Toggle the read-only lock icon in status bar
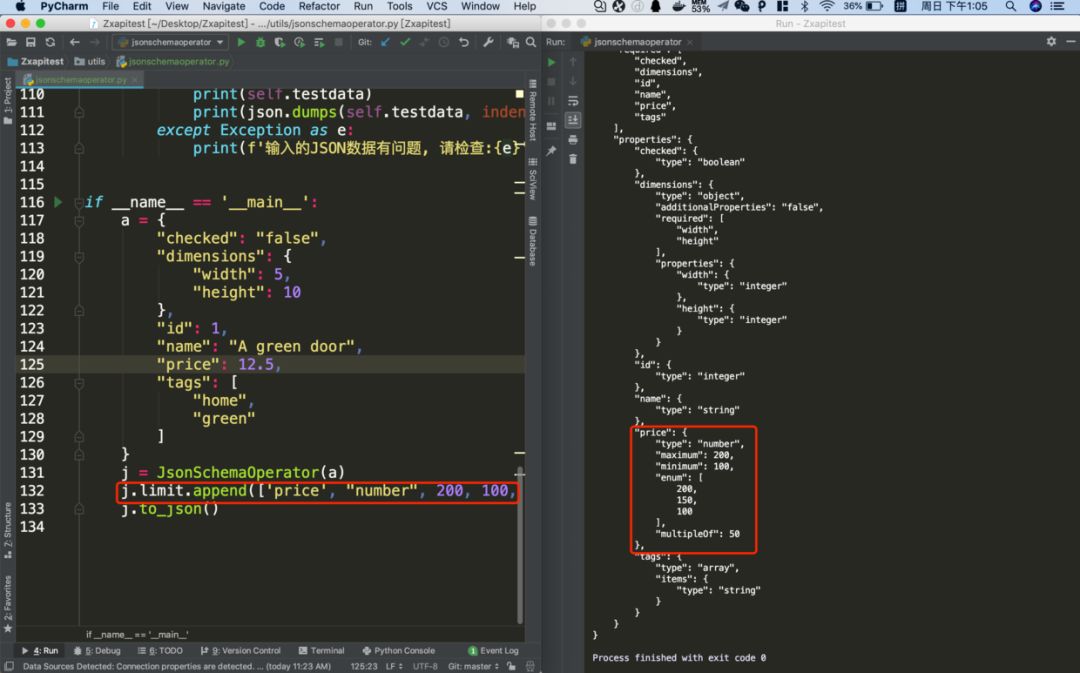Image resolution: width=1080 pixels, height=673 pixels. pyautogui.click(x=511, y=666)
